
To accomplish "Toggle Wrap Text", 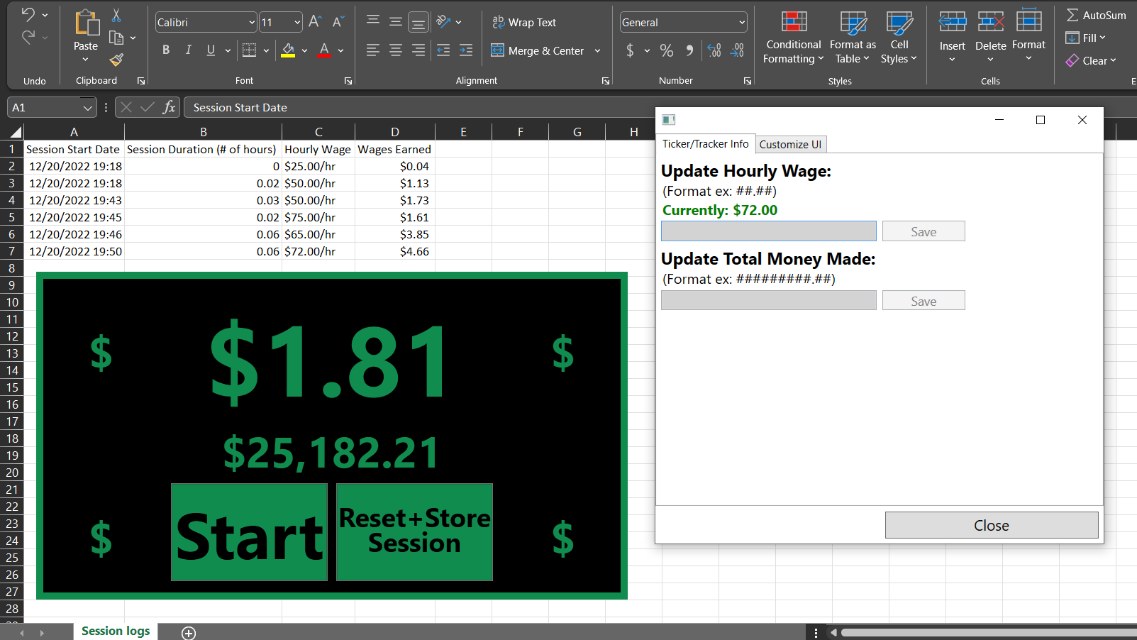I will [524, 22].
